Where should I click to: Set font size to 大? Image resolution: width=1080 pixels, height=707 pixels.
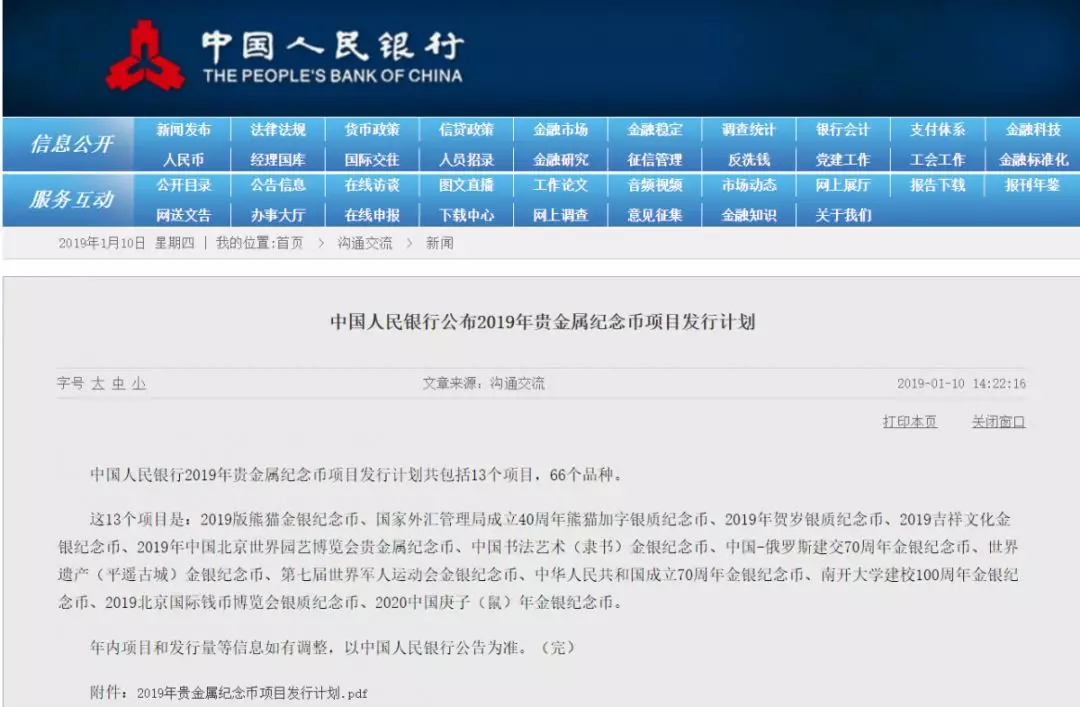[x=98, y=384]
